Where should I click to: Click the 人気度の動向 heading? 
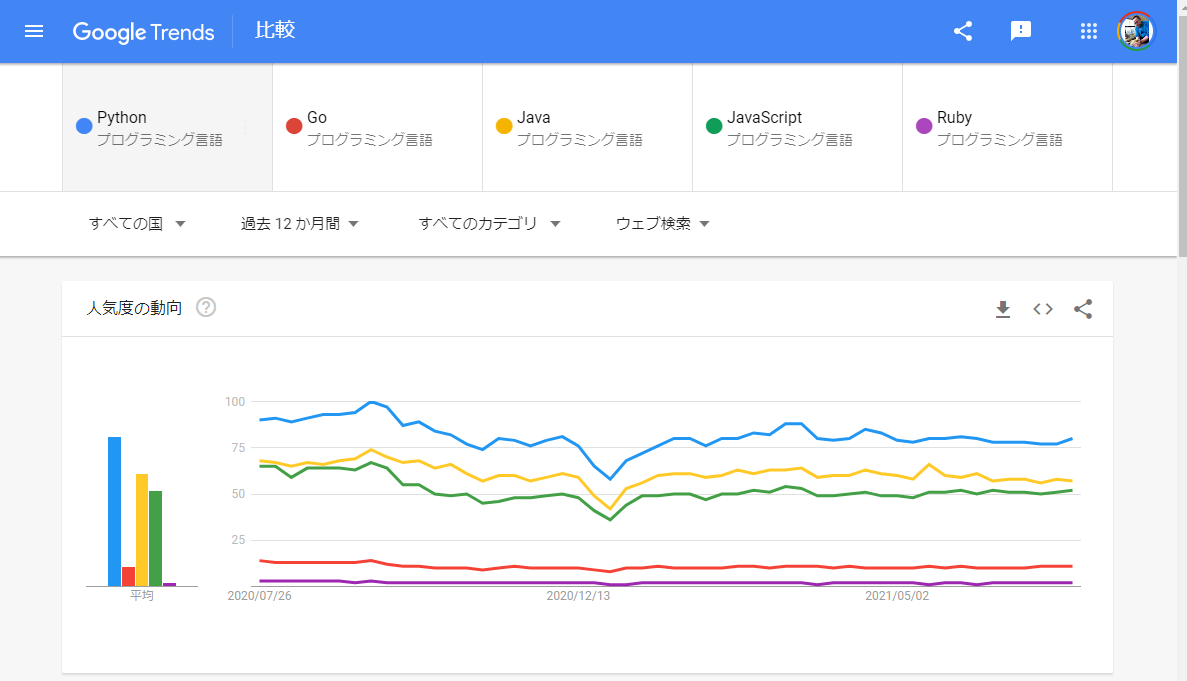pos(134,308)
